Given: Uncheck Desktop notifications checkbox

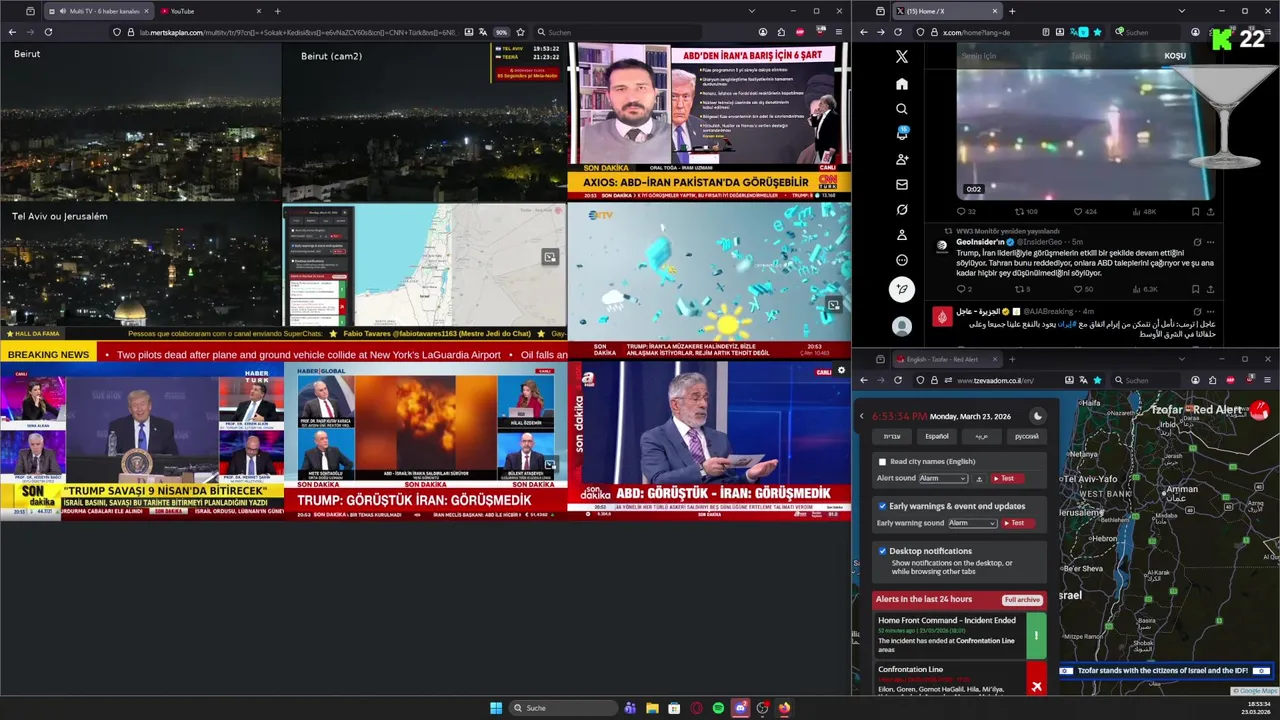Looking at the screenshot, I should [882, 551].
